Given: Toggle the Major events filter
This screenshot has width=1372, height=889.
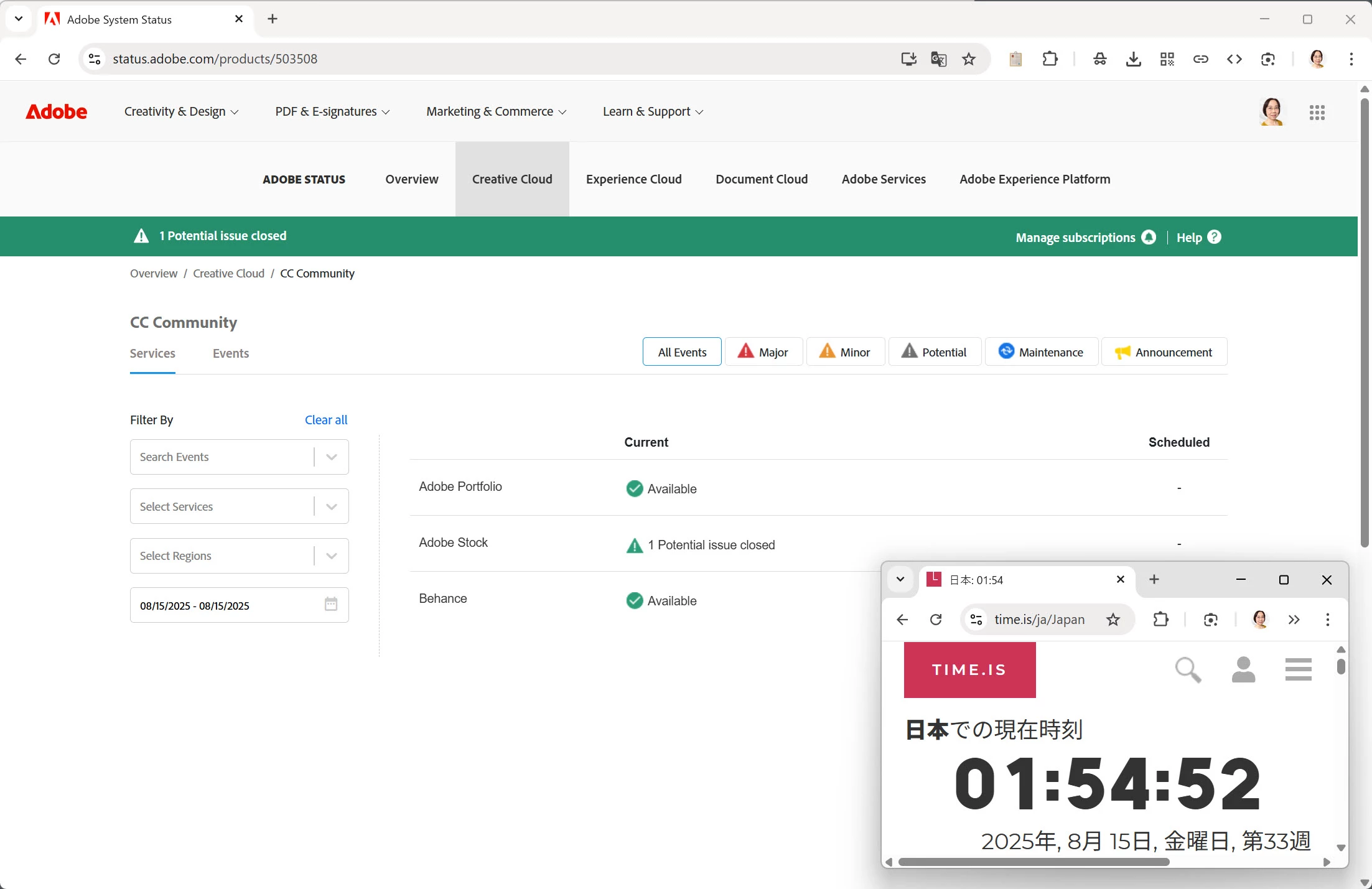Looking at the screenshot, I should [763, 352].
